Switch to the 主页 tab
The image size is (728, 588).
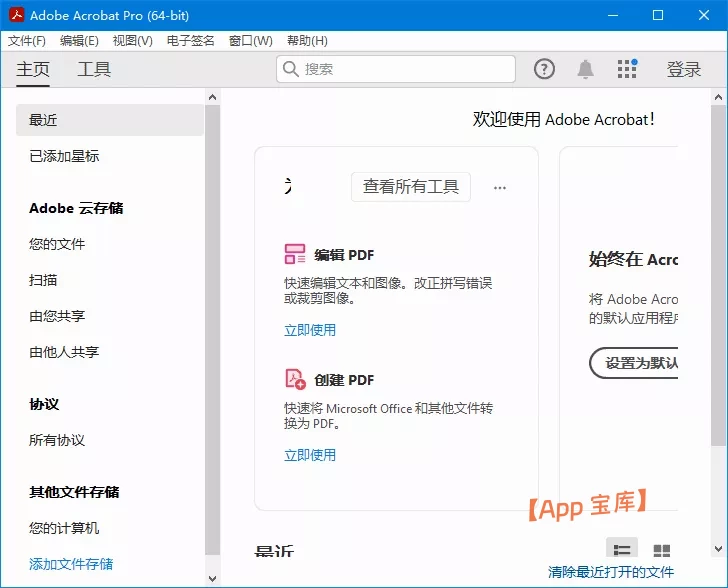point(33,69)
